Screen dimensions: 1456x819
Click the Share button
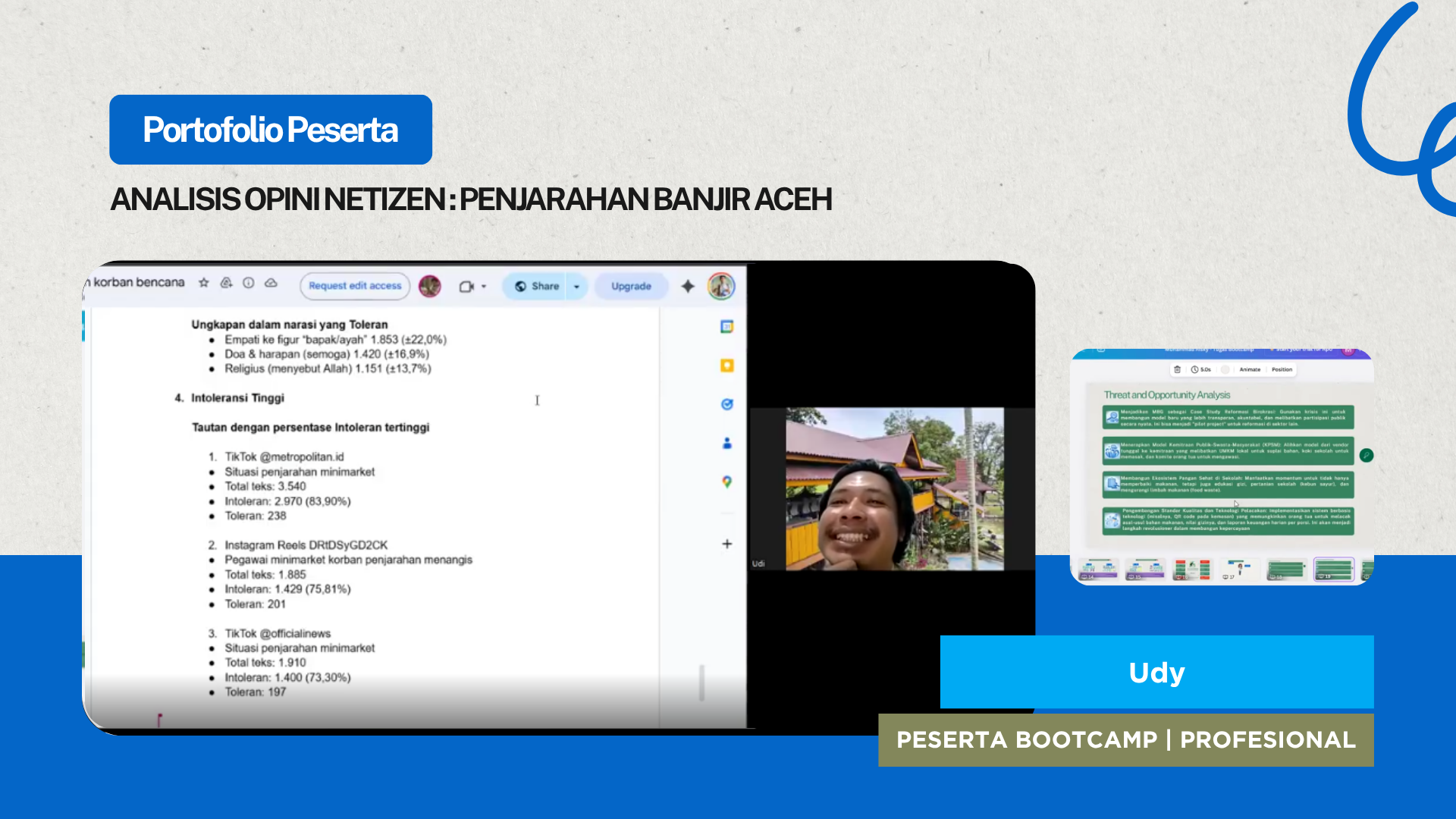(x=535, y=287)
